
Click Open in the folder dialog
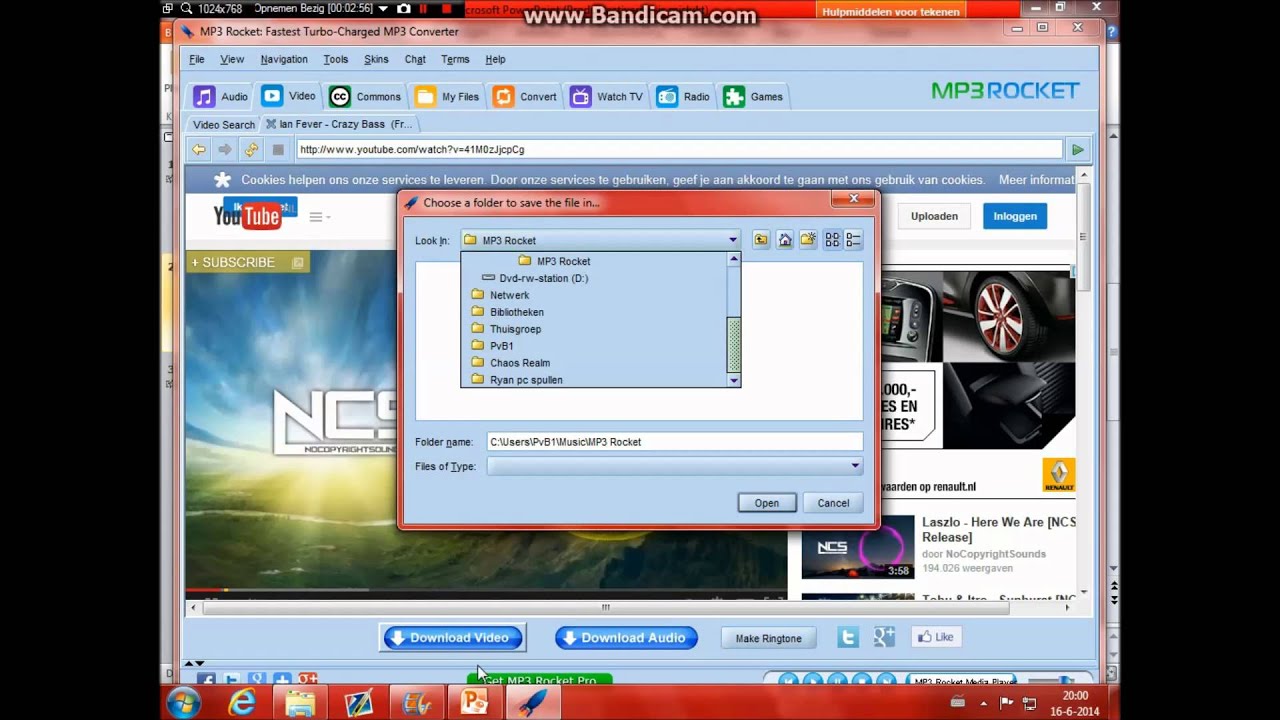[767, 503]
